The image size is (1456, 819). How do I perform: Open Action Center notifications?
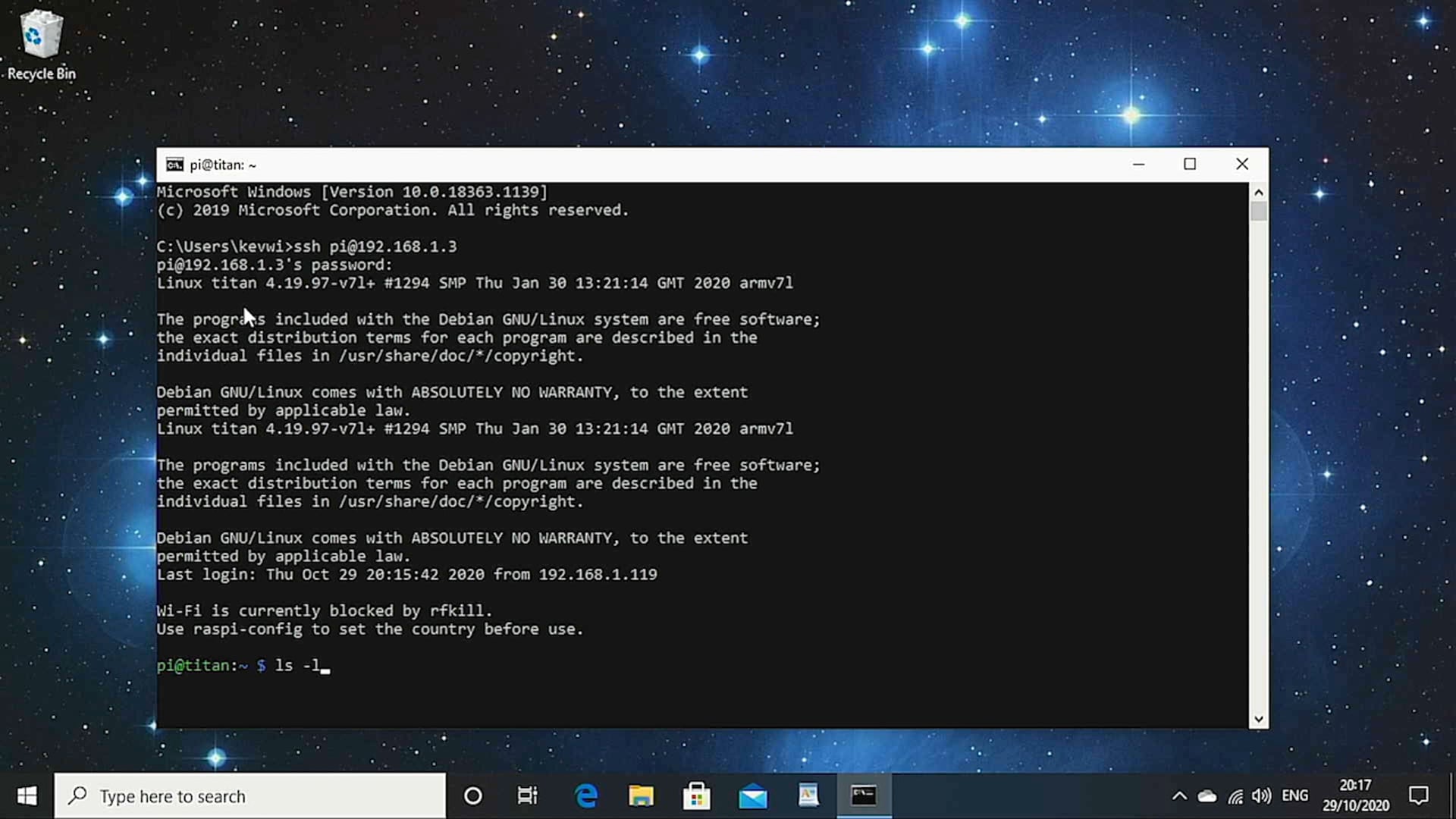[x=1420, y=795]
